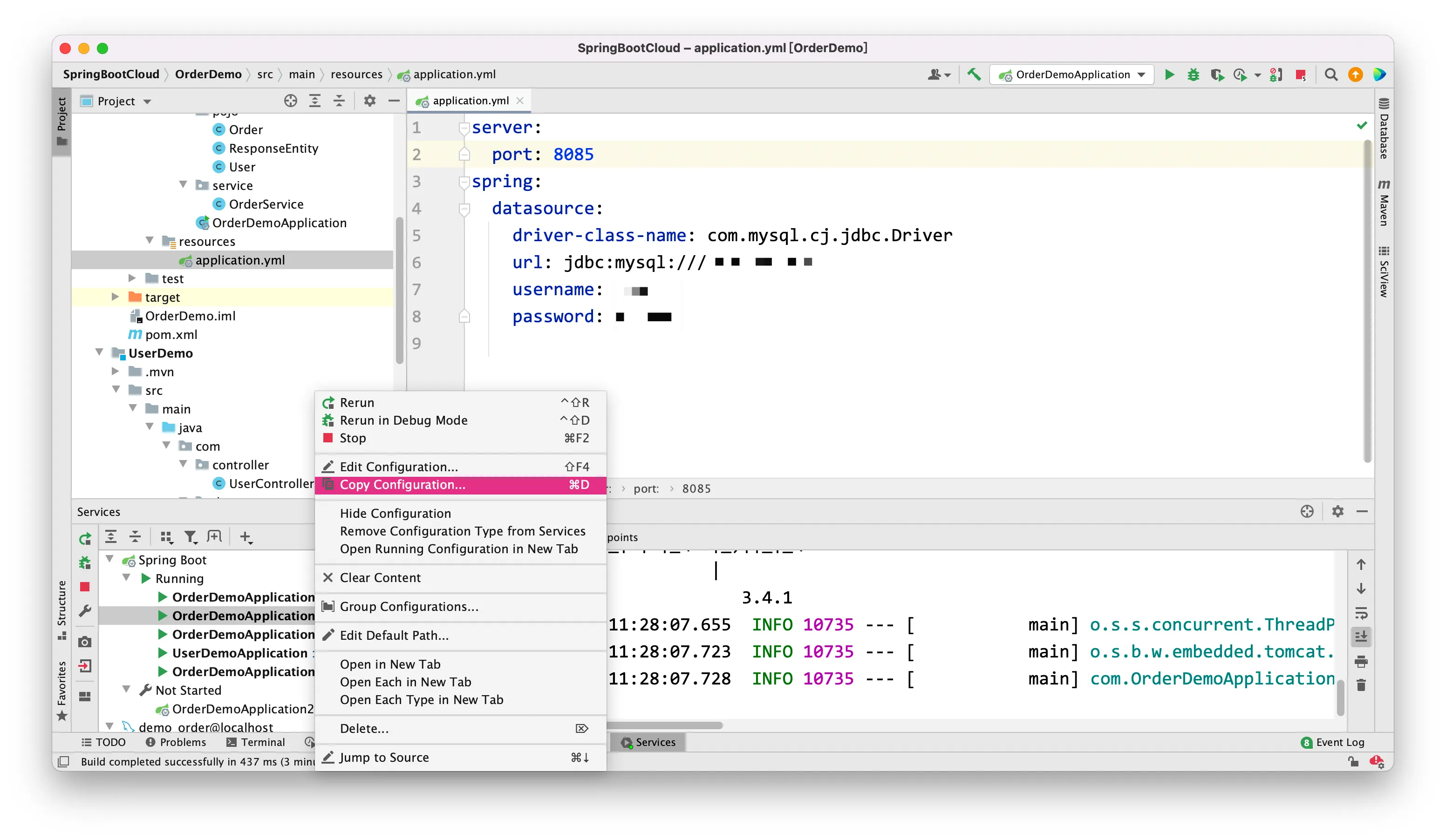1446x840 pixels.
Task: Toggle the SciView tool window
Action: coord(1384,272)
